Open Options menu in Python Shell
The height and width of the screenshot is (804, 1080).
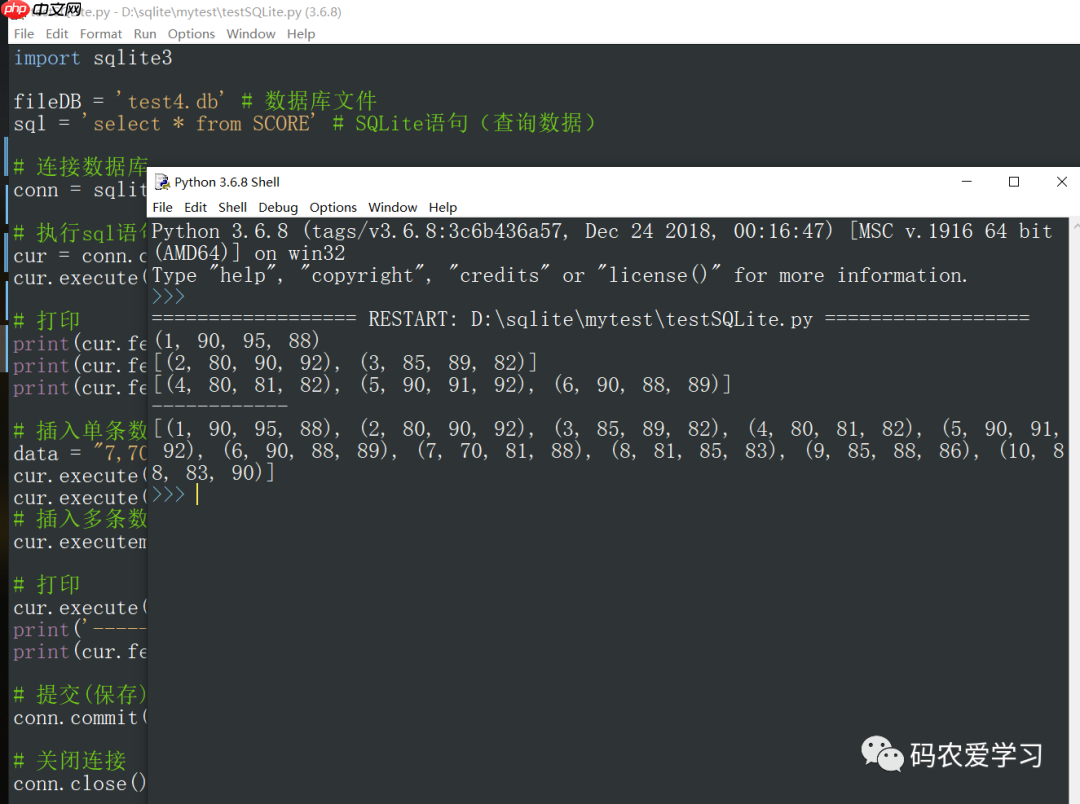pos(333,207)
